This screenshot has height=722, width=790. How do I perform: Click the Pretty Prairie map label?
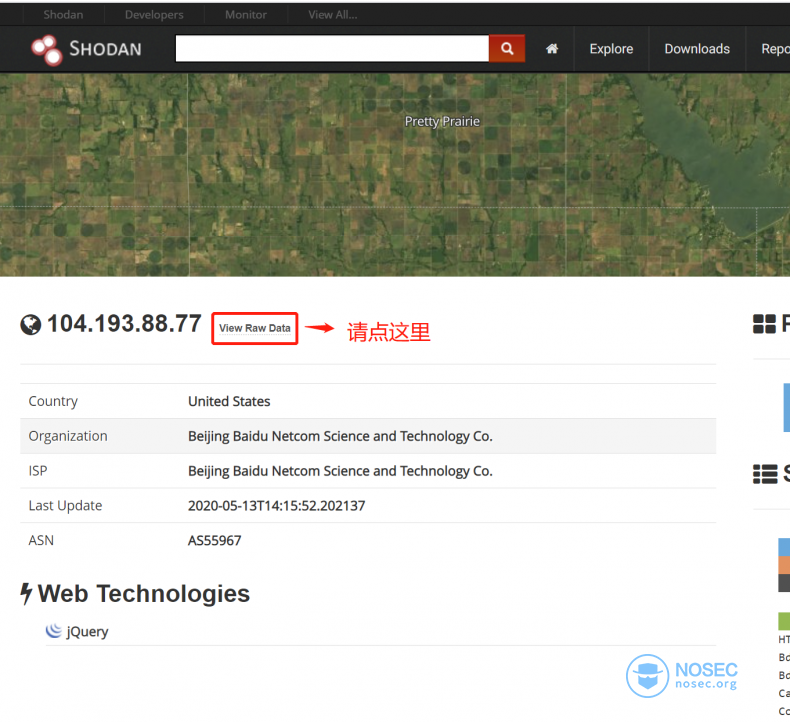442,121
